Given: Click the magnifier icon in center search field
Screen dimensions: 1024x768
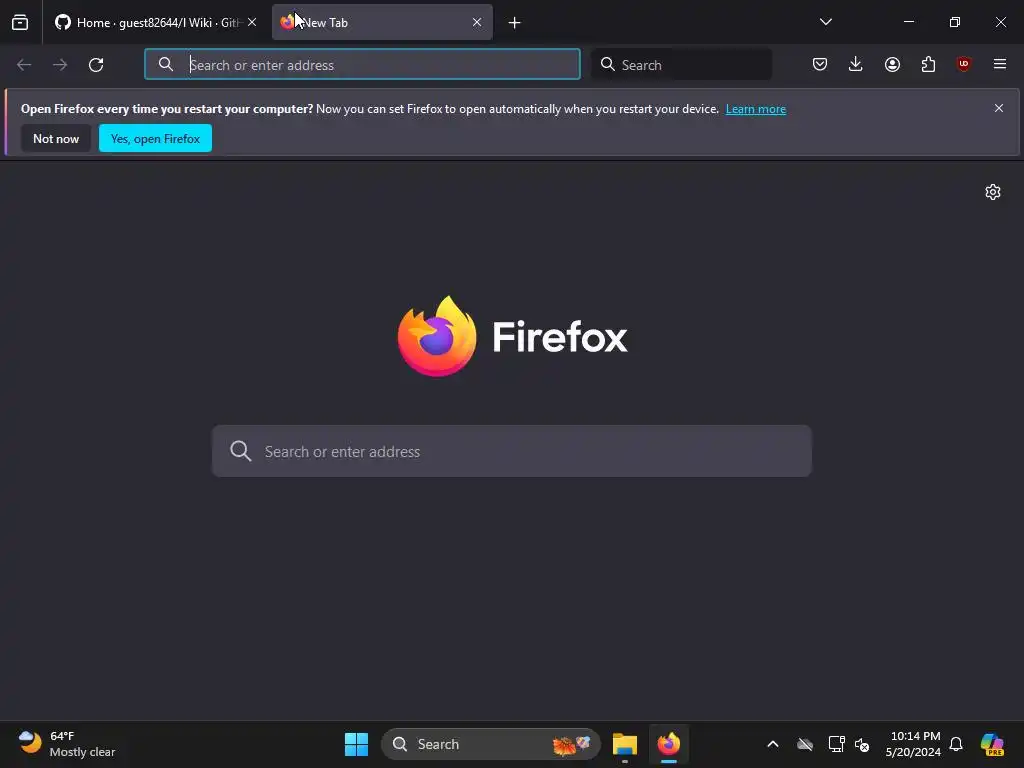Looking at the screenshot, I should (x=240, y=451).
